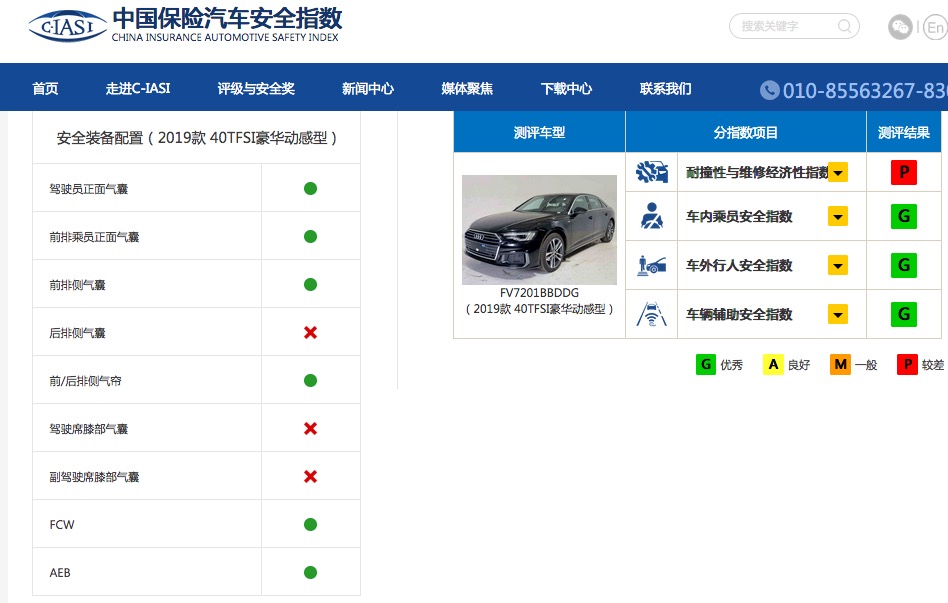Click the 副驾驶席膝部气囊 row label
948x603 pixels.
click(x=94, y=477)
